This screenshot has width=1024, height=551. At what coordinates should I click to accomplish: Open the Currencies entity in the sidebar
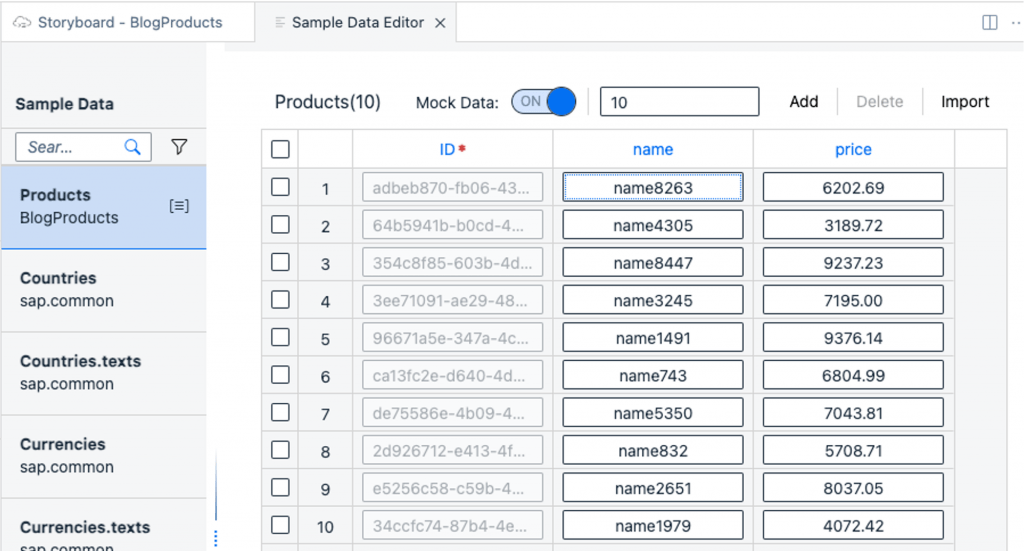(x=104, y=456)
